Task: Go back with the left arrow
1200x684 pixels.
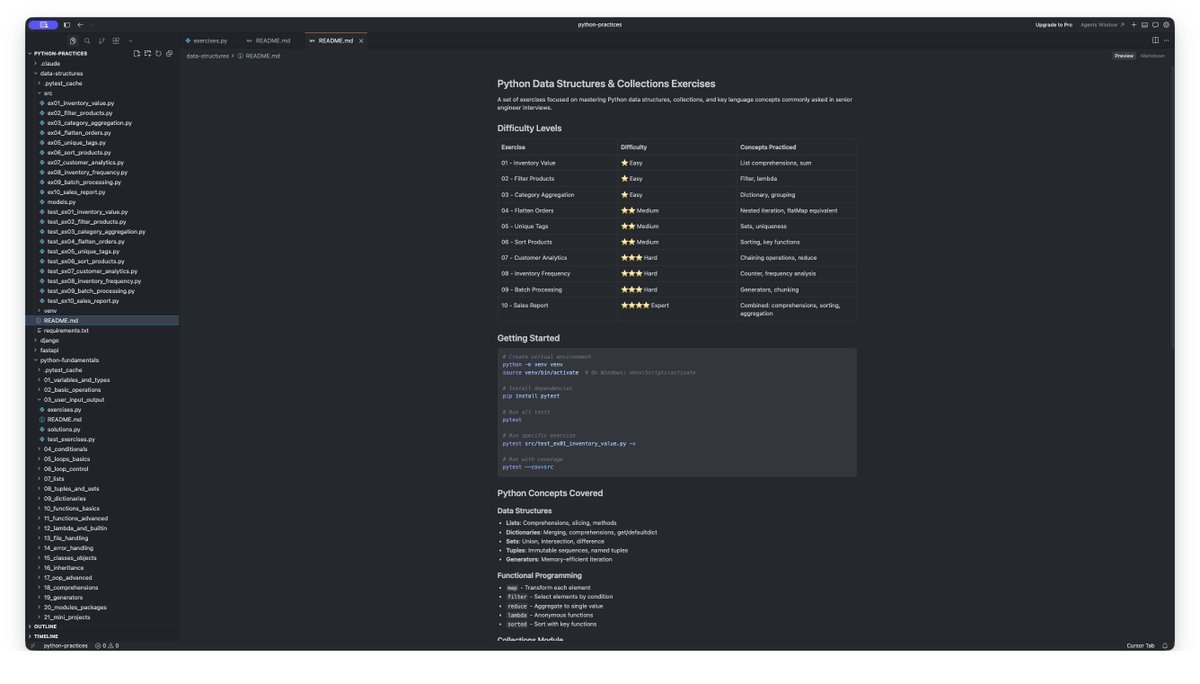Action: coord(80,24)
